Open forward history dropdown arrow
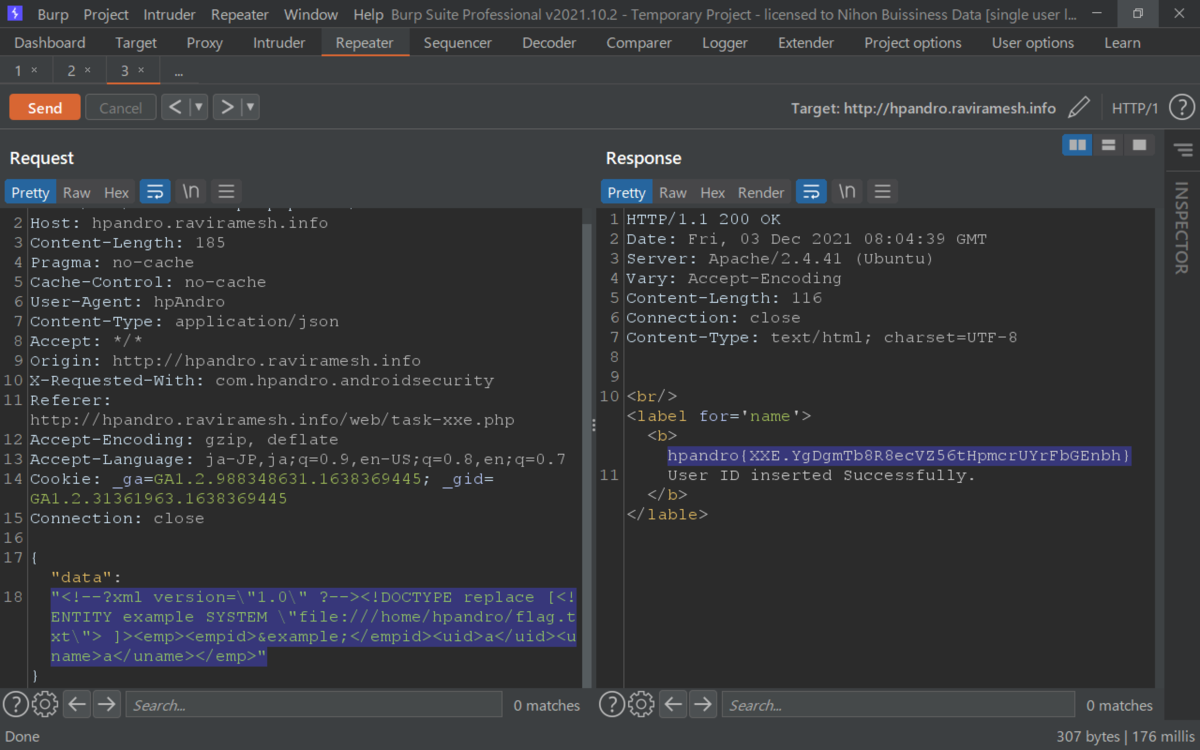This screenshot has height=750, width=1200. click(250, 107)
